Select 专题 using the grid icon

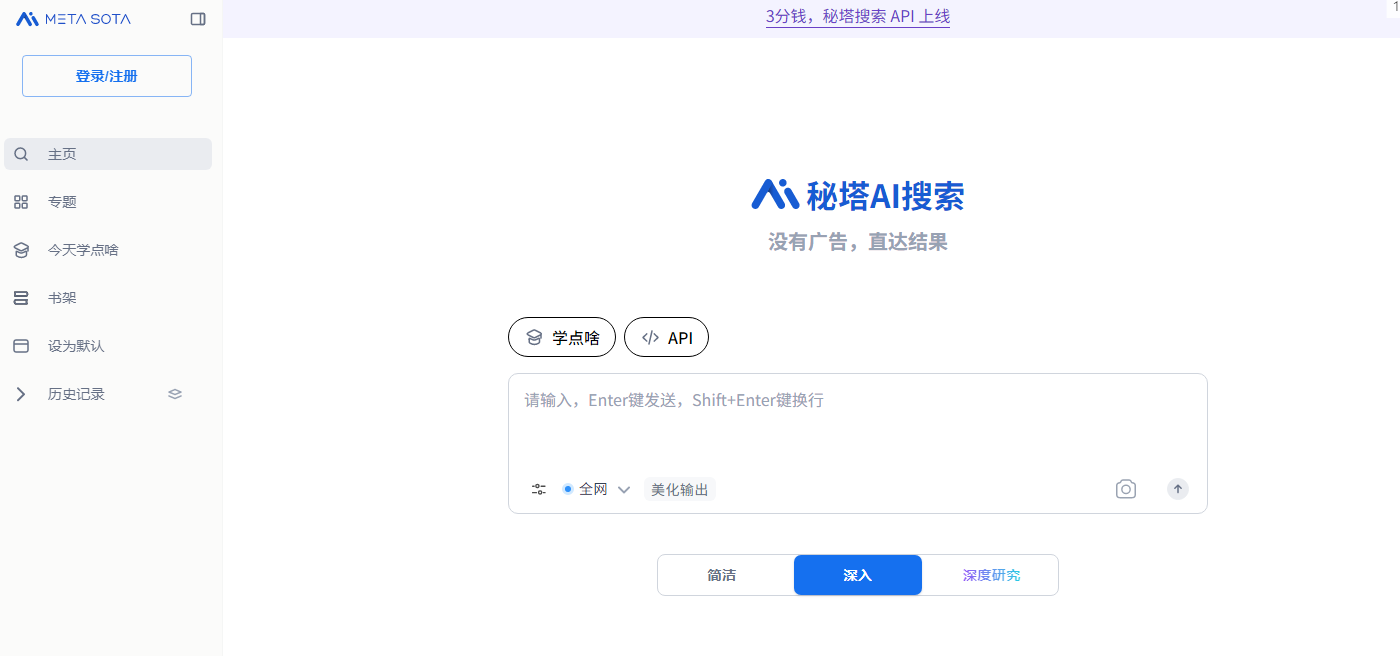click(x=21, y=201)
